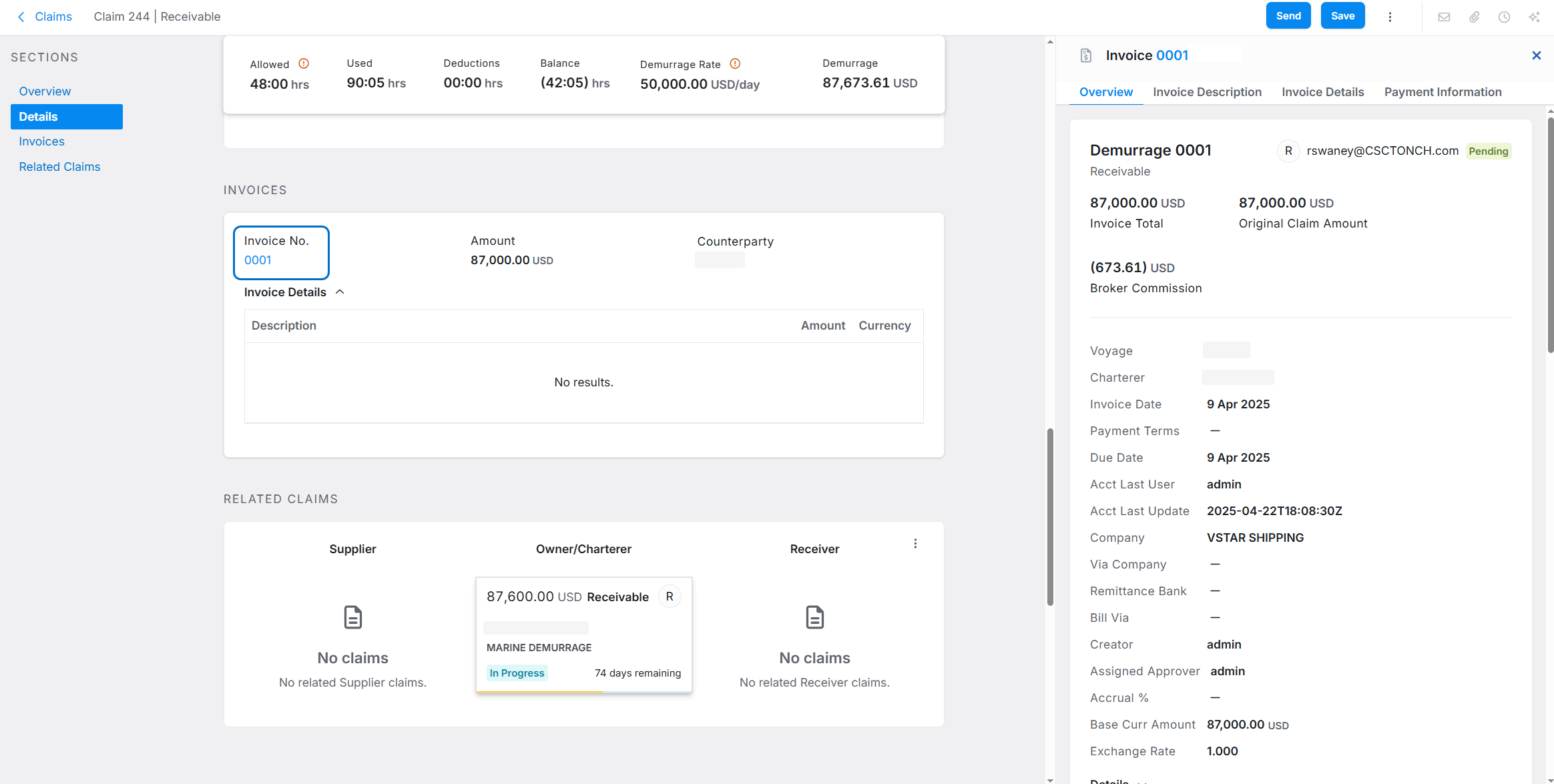Screen dimensions: 1554x784
Task: Open Related Claims three-dot menu
Action: coord(915,544)
